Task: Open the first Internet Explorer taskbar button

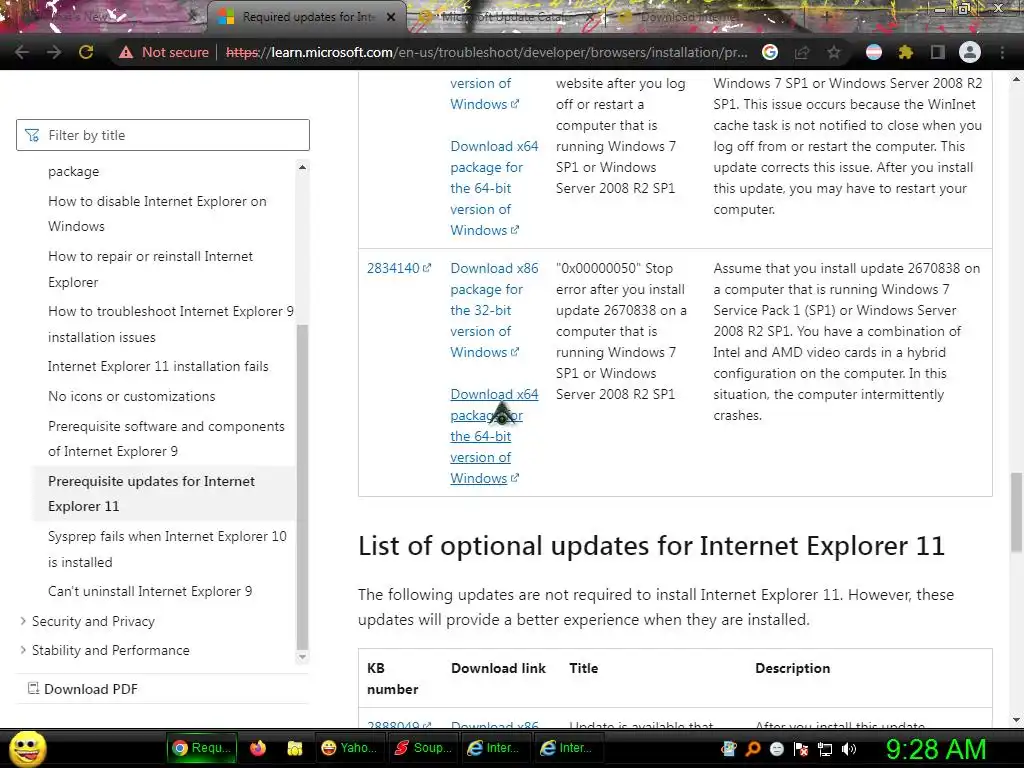Action: [497, 748]
